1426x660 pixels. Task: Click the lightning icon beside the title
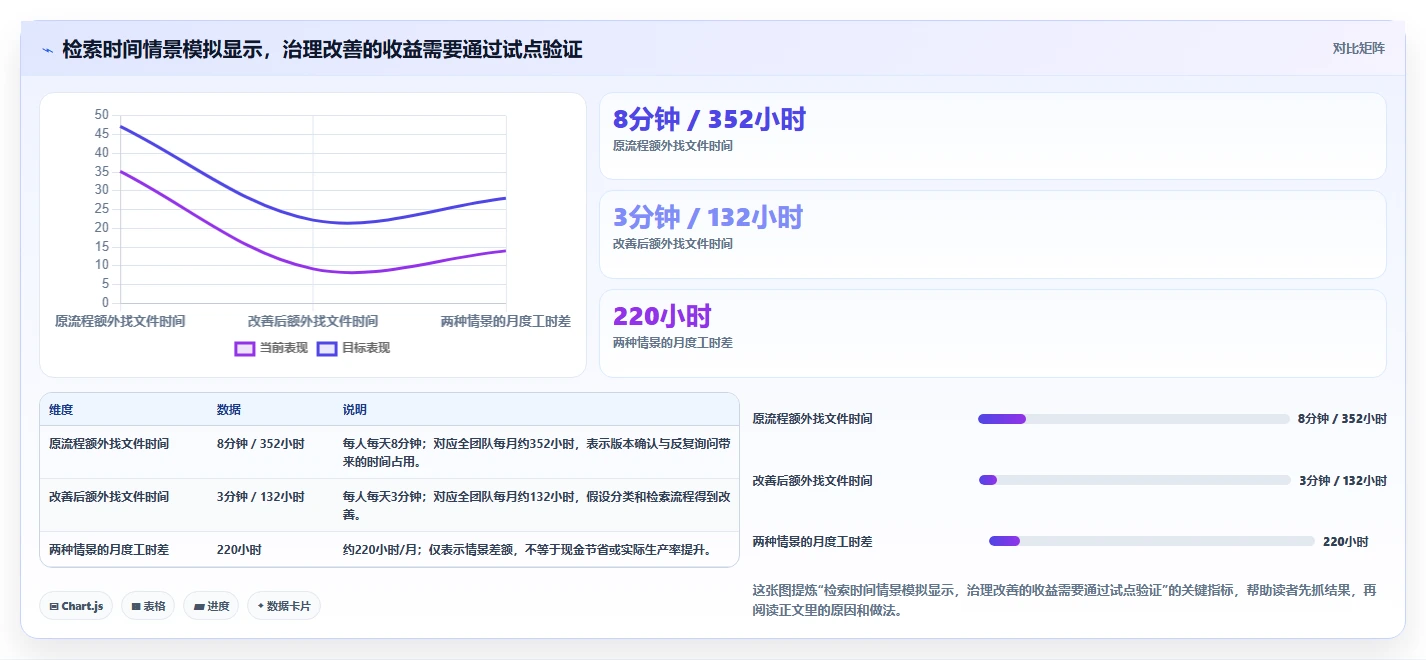tap(47, 50)
